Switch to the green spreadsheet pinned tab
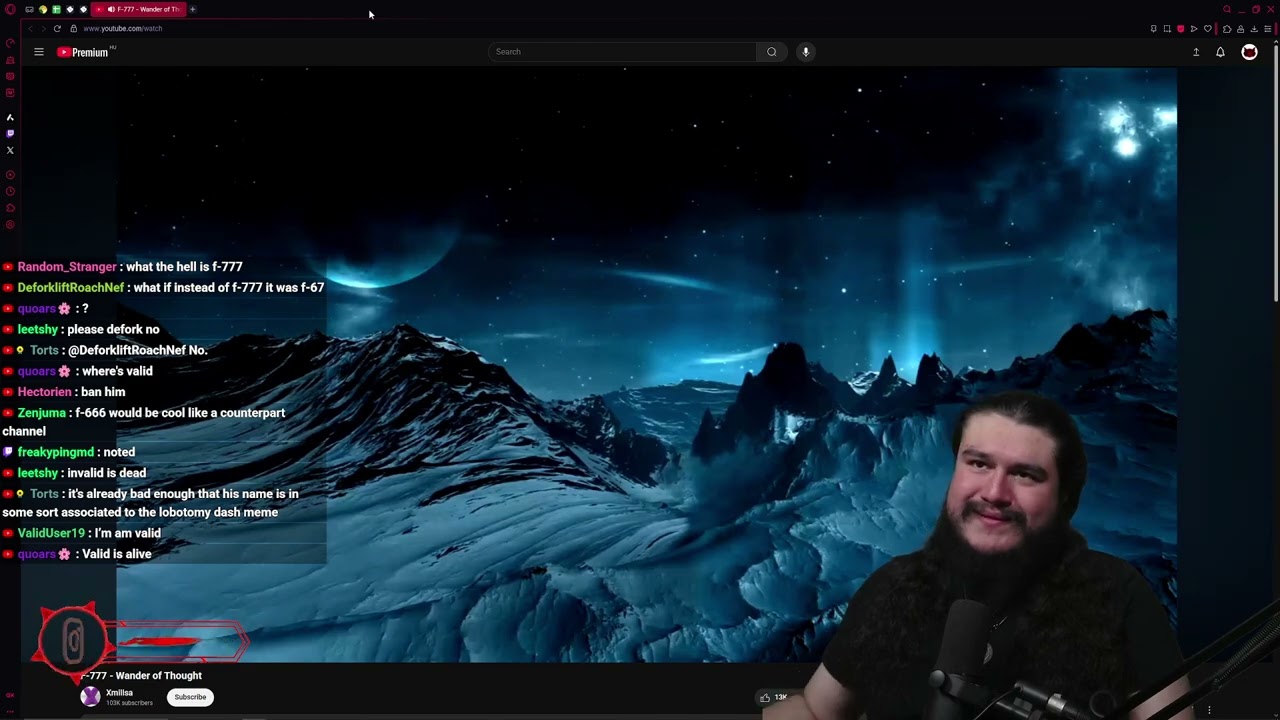1280x720 pixels. [x=56, y=9]
